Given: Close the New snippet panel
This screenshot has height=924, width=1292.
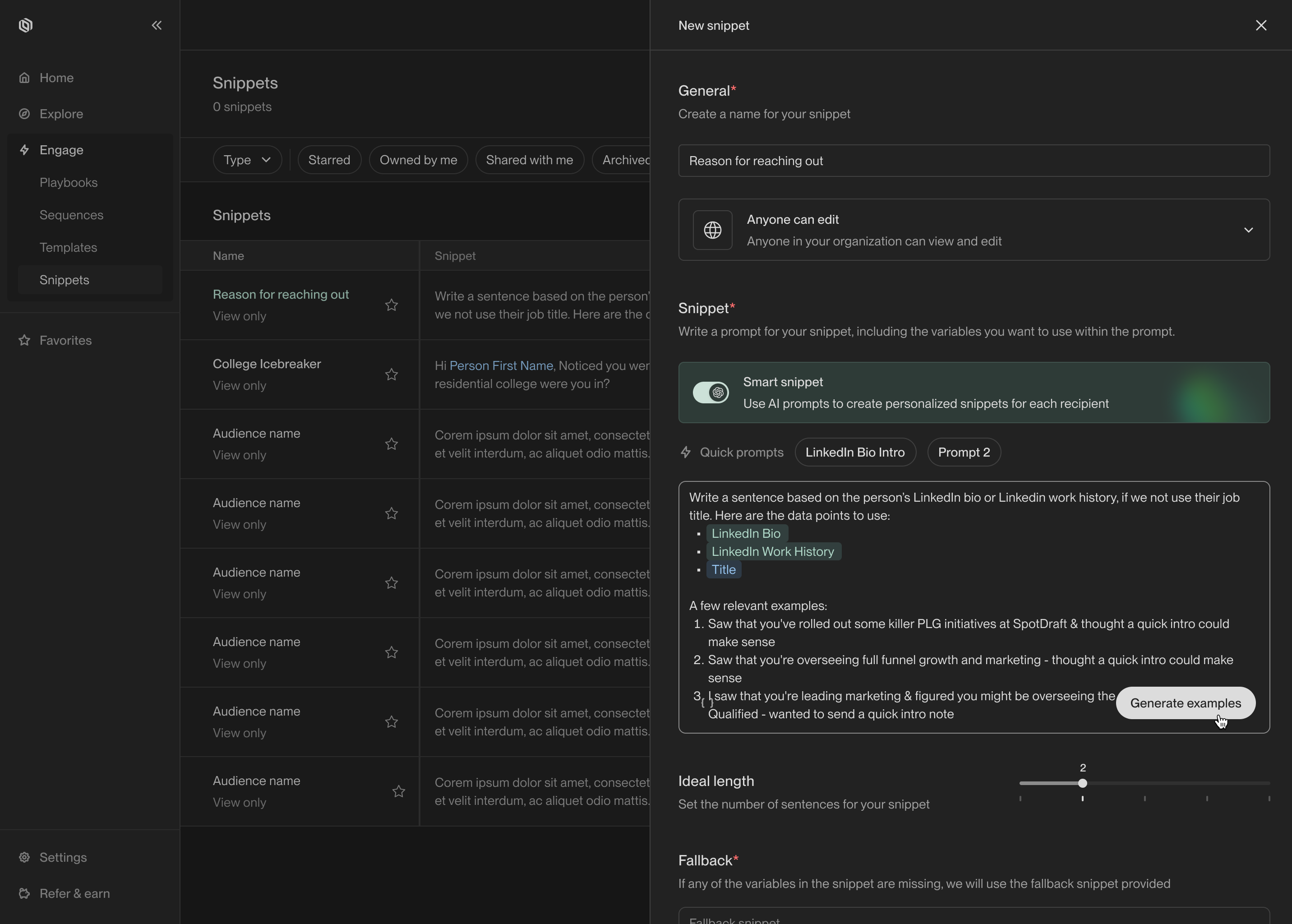Looking at the screenshot, I should (x=1261, y=25).
